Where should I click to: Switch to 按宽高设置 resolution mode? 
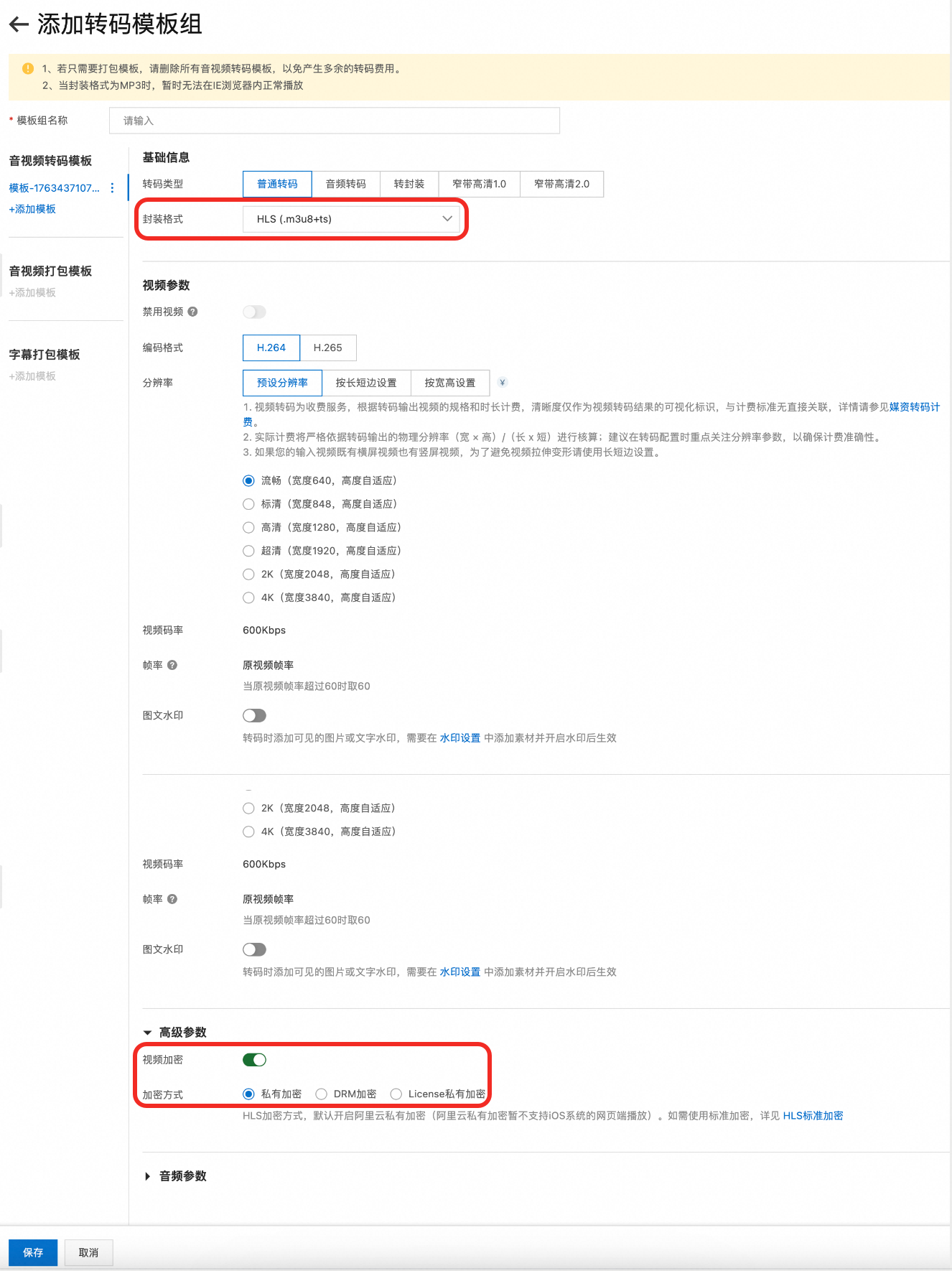(x=450, y=383)
